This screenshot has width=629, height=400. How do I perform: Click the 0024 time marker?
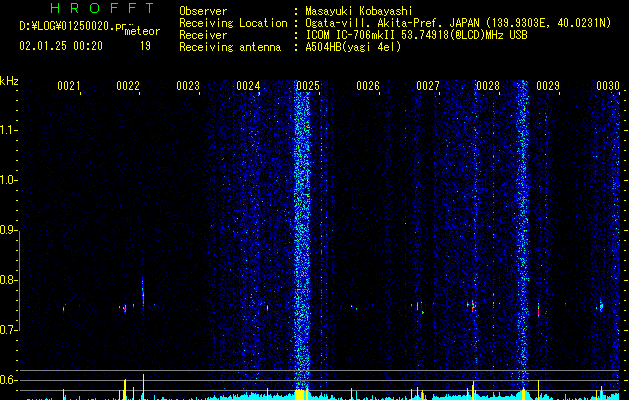[248, 85]
